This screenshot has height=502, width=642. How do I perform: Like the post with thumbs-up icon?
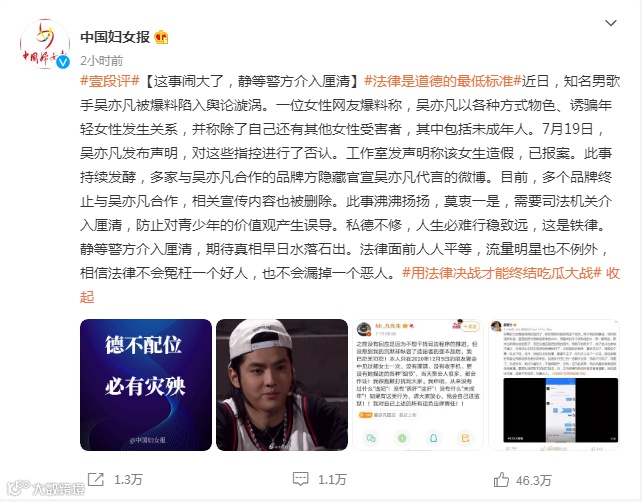(x=501, y=479)
